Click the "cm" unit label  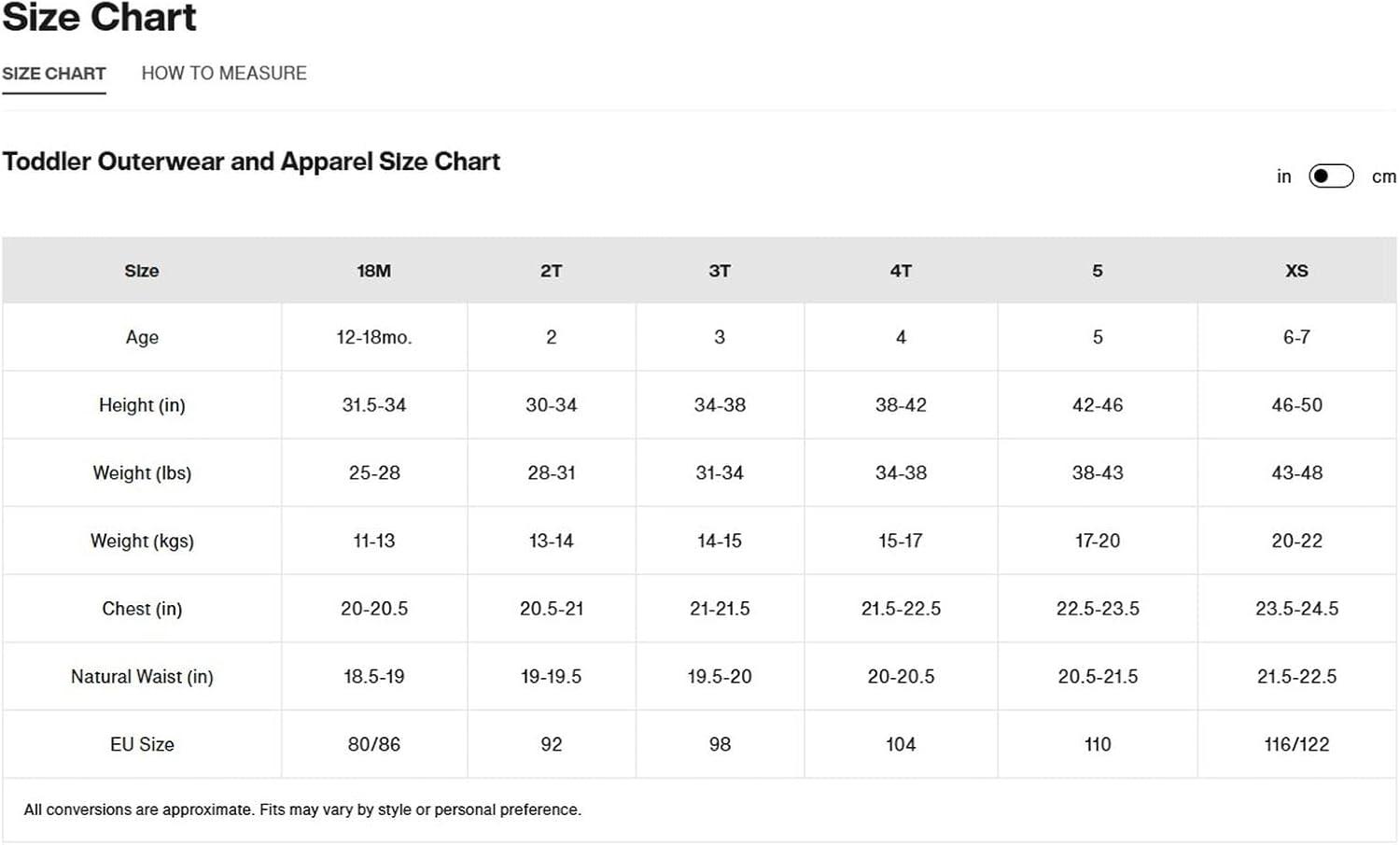pyautogui.click(x=1383, y=176)
